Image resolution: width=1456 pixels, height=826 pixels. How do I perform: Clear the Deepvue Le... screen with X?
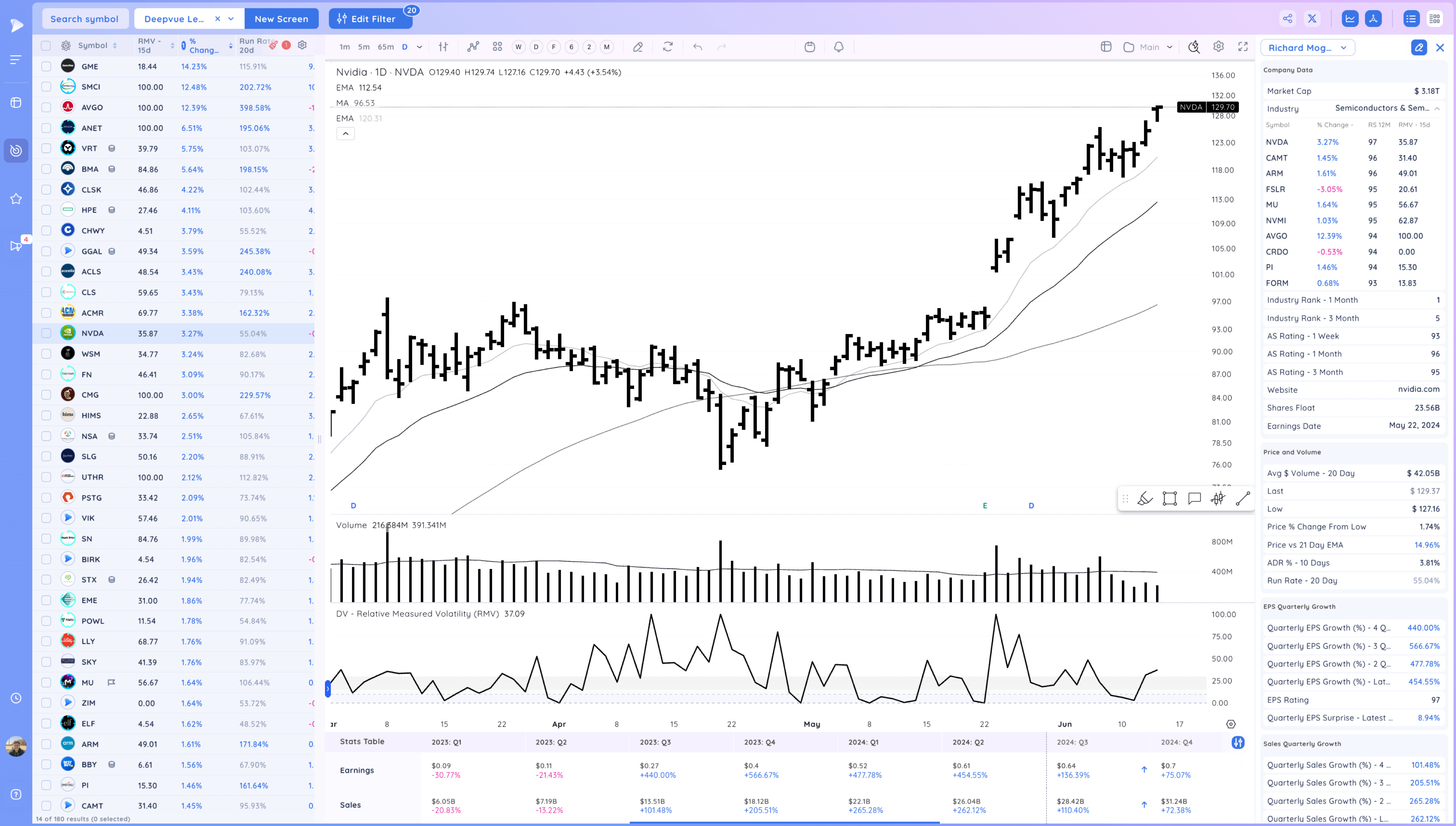tap(217, 19)
